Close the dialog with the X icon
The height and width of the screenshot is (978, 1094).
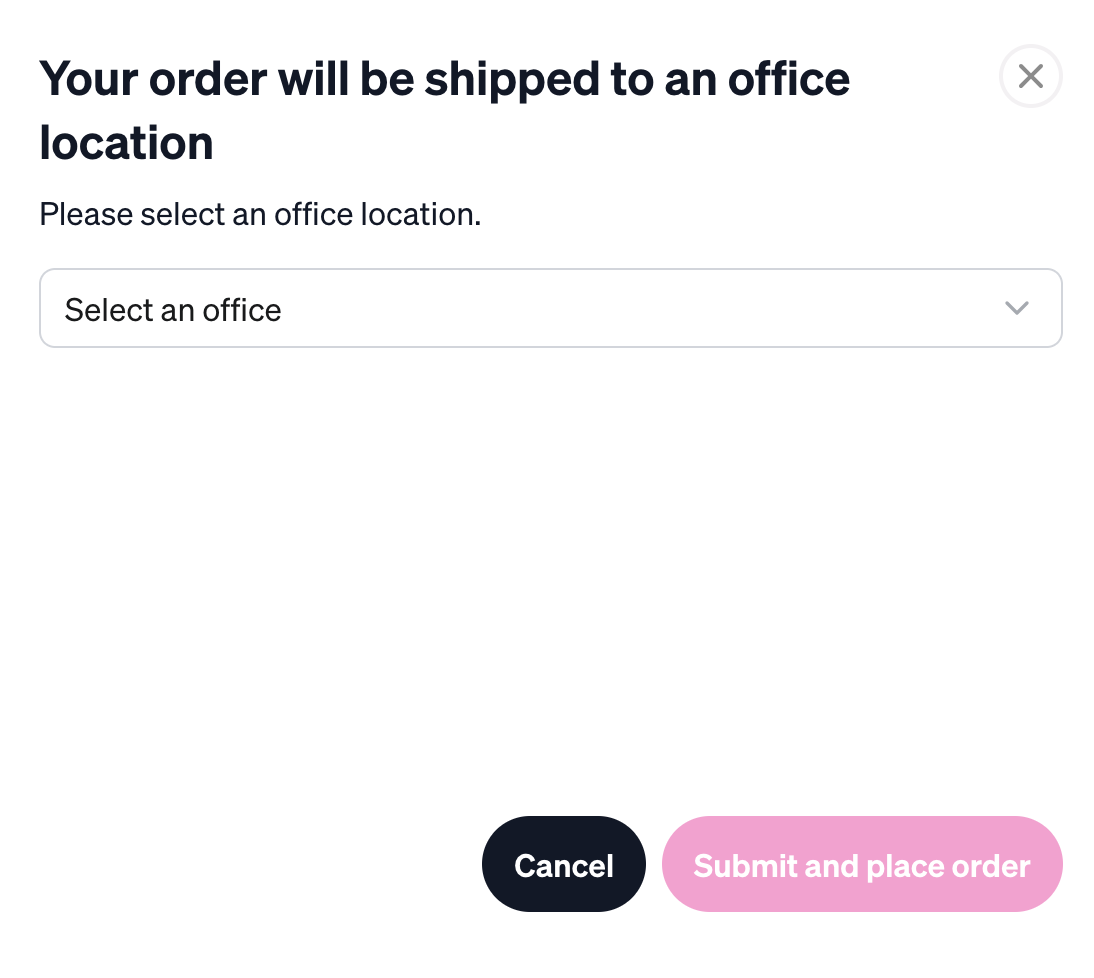(x=1031, y=76)
